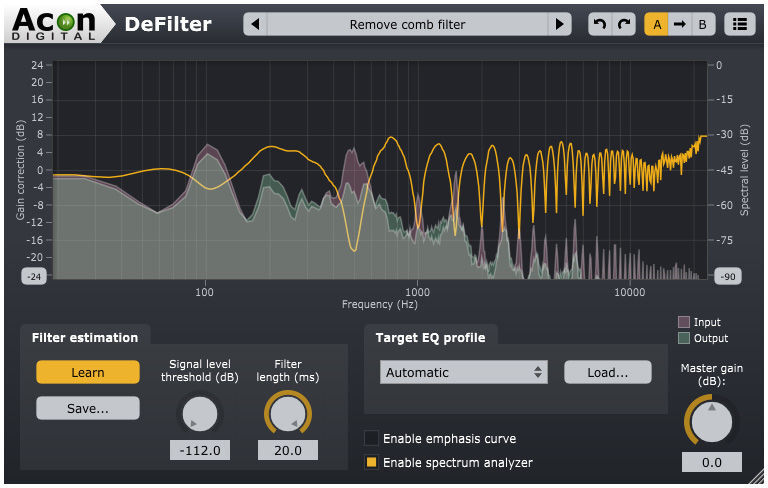Enable emphasis curve checkbox
Image resolution: width=768 pixels, height=488 pixels.
coord(371,438)
